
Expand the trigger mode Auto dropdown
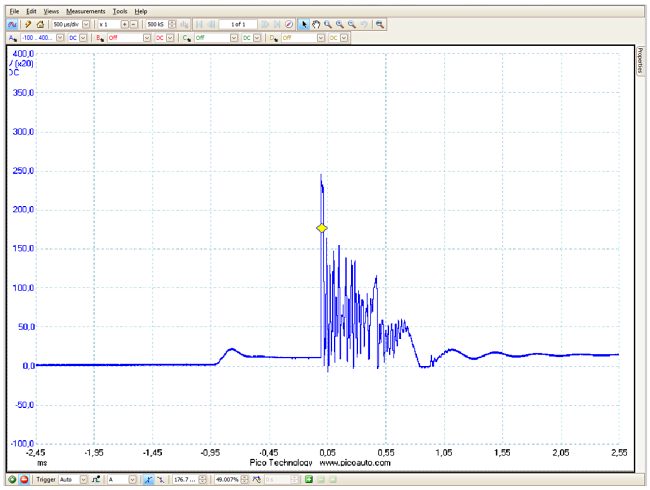[83, 480]
